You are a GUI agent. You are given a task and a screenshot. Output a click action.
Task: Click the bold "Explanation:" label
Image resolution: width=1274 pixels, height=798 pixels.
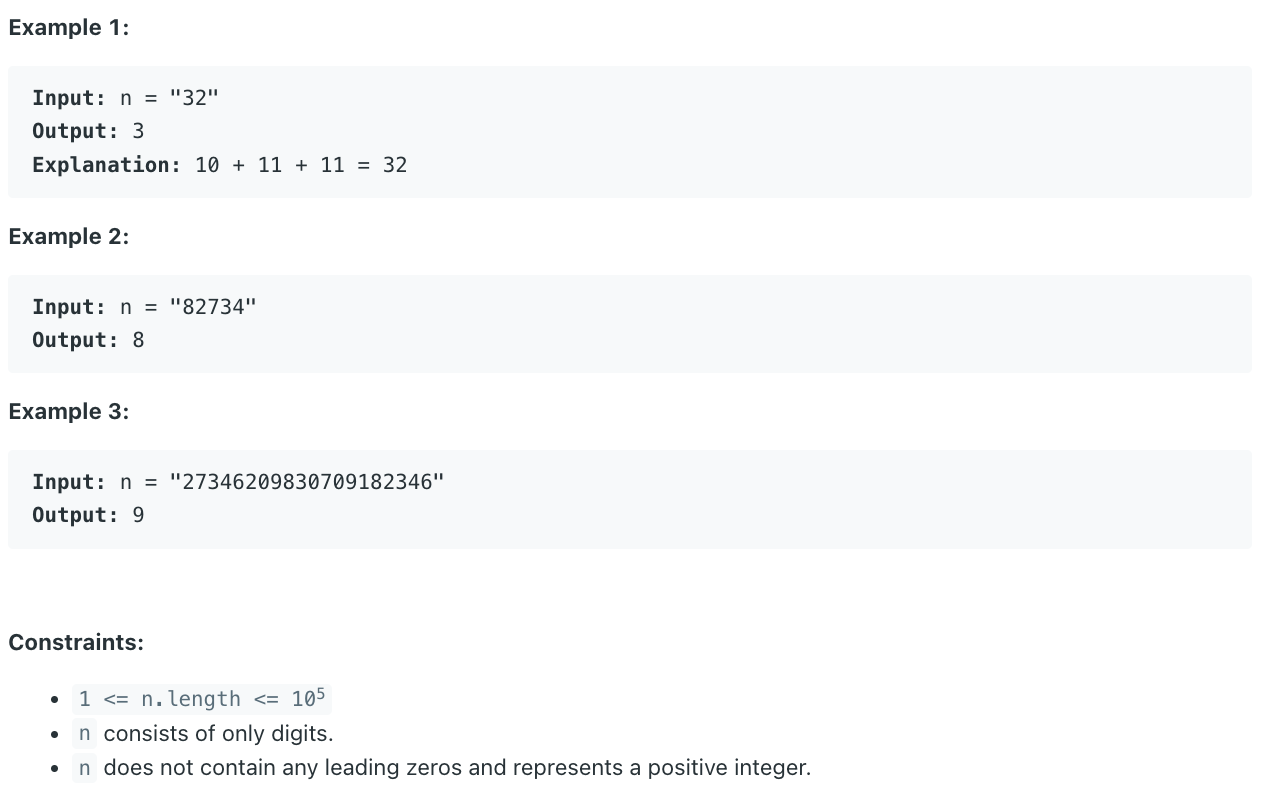(107, 165)
